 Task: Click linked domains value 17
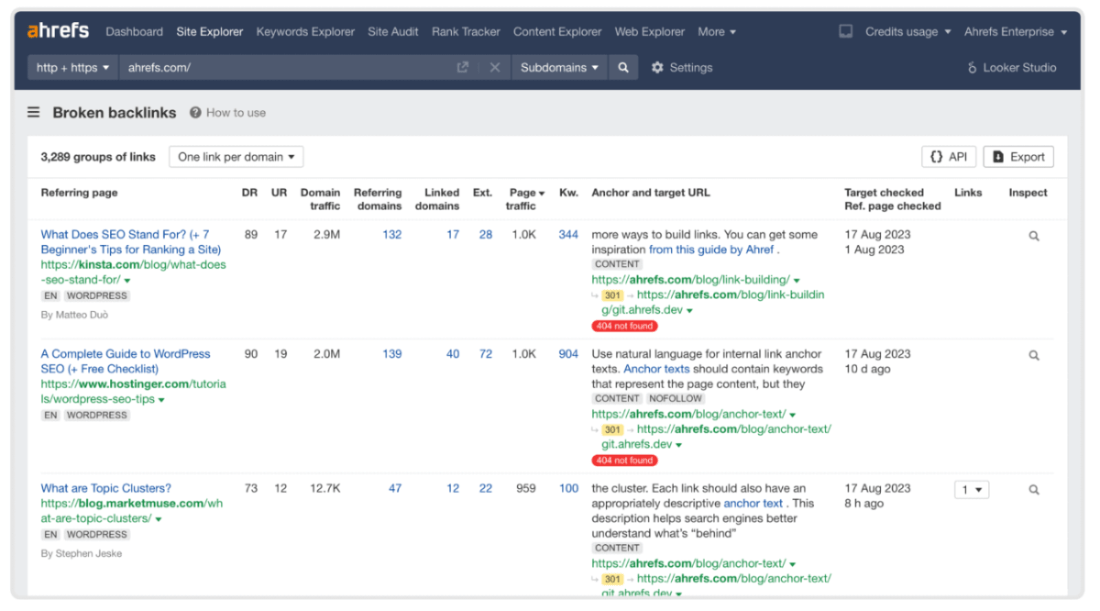pos(452,234)
